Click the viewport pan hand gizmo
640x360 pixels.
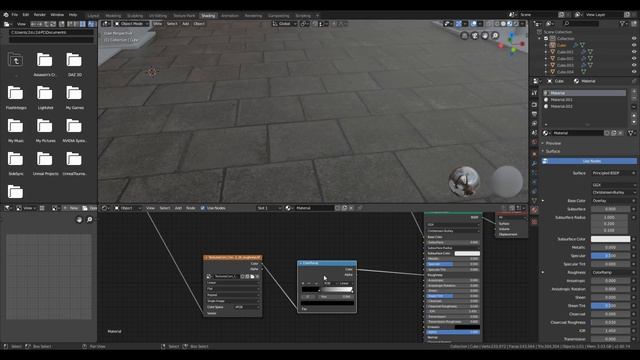[484, 36]
